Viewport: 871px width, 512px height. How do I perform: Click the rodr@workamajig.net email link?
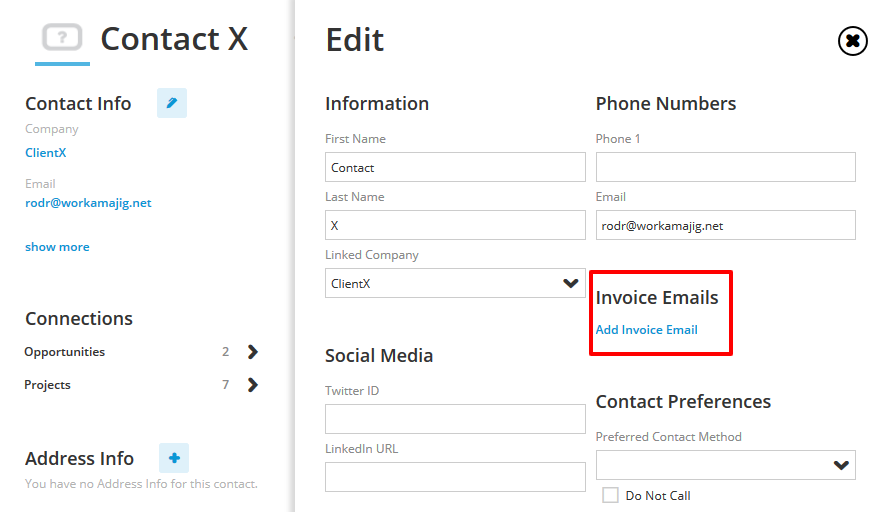click(x=88, y=203)
